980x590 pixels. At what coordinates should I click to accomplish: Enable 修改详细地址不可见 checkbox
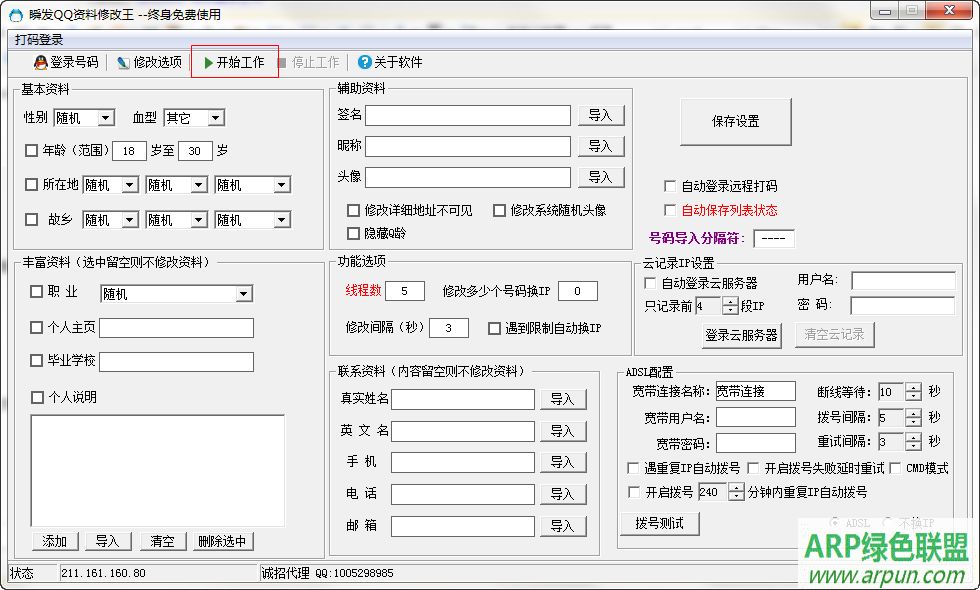tap(354, 211)
